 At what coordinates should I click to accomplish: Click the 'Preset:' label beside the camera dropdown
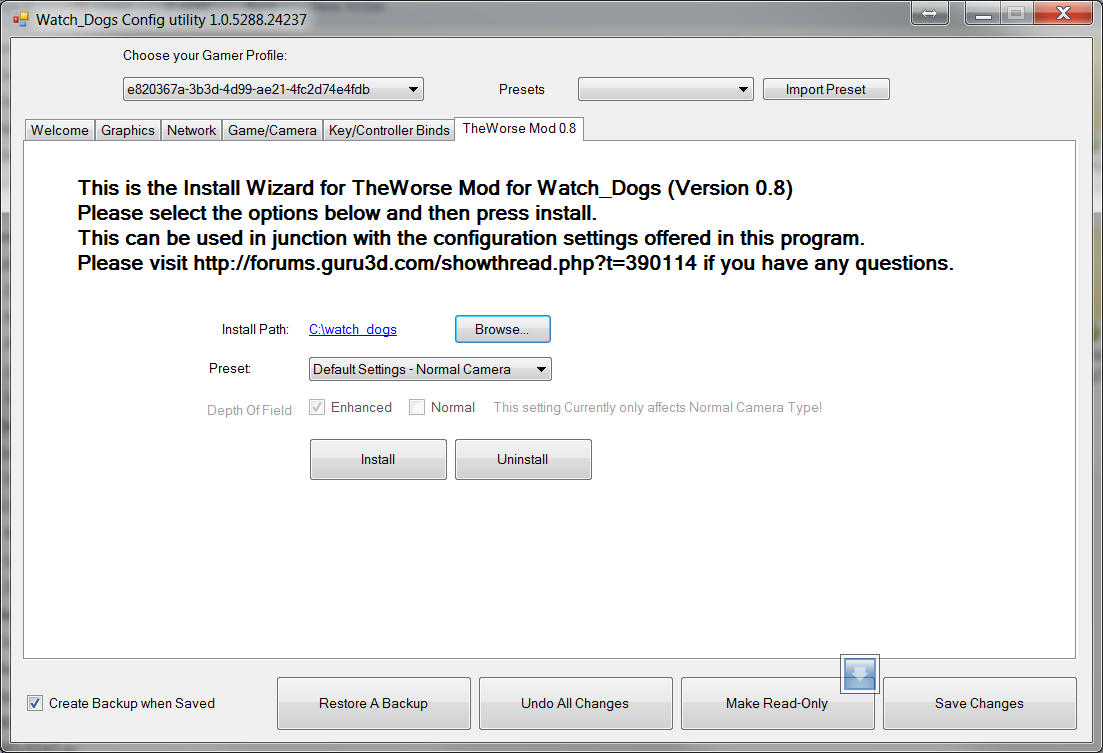click(x=230, y=368)
